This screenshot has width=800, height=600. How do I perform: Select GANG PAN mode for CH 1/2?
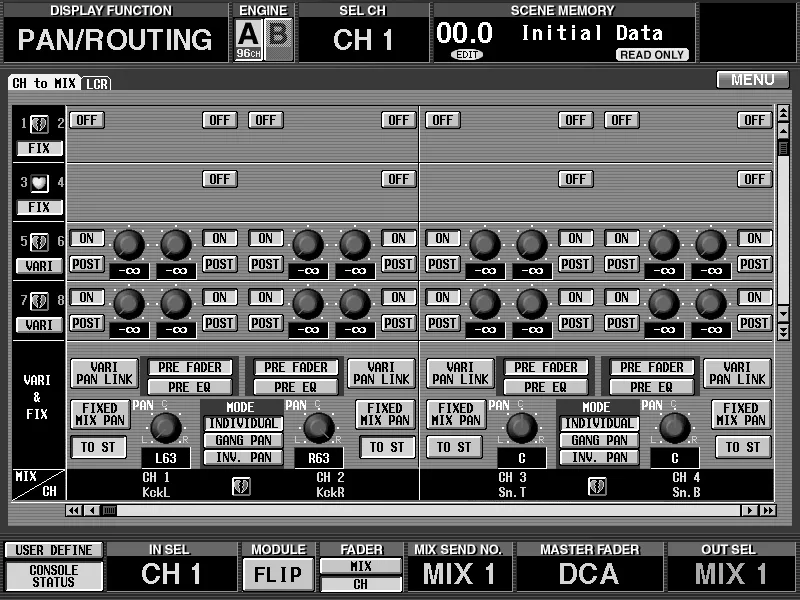243,440
